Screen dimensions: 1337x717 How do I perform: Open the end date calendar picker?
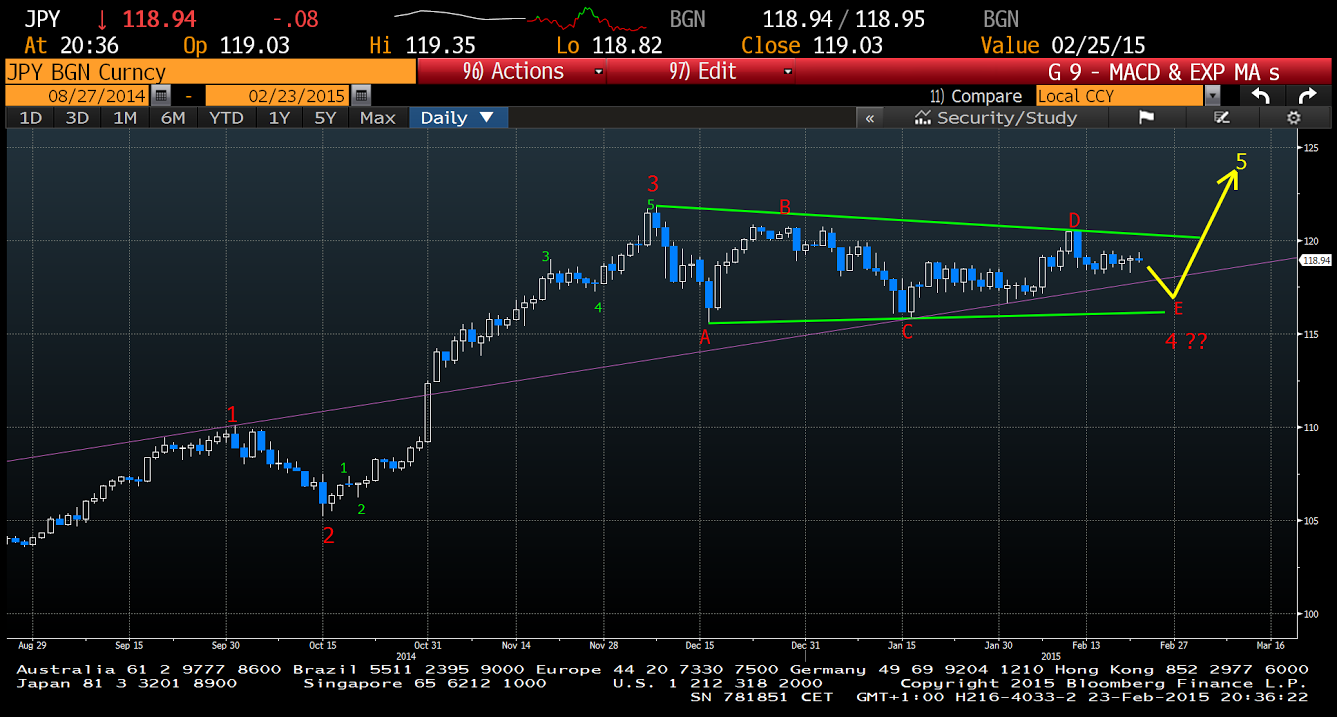tap(361, 96)
